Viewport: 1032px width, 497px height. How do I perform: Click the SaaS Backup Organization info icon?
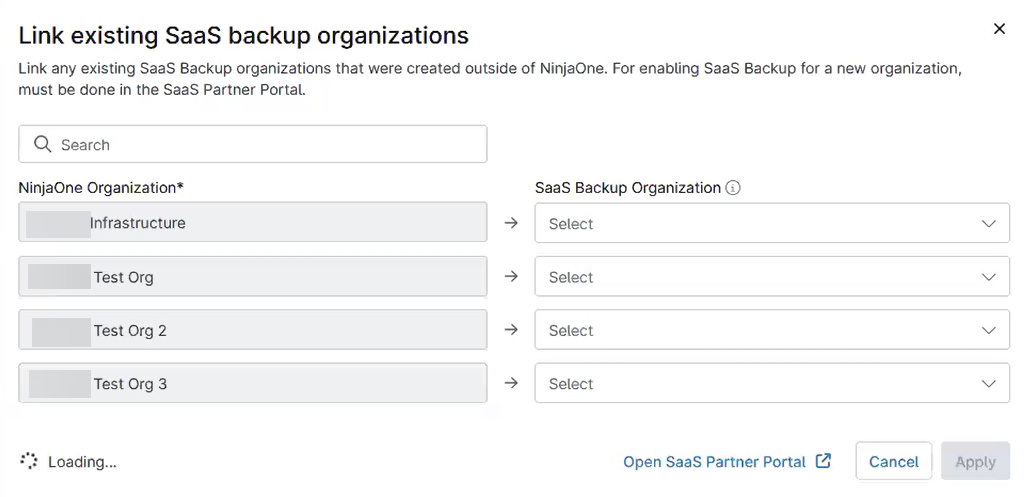coord(733,188)
